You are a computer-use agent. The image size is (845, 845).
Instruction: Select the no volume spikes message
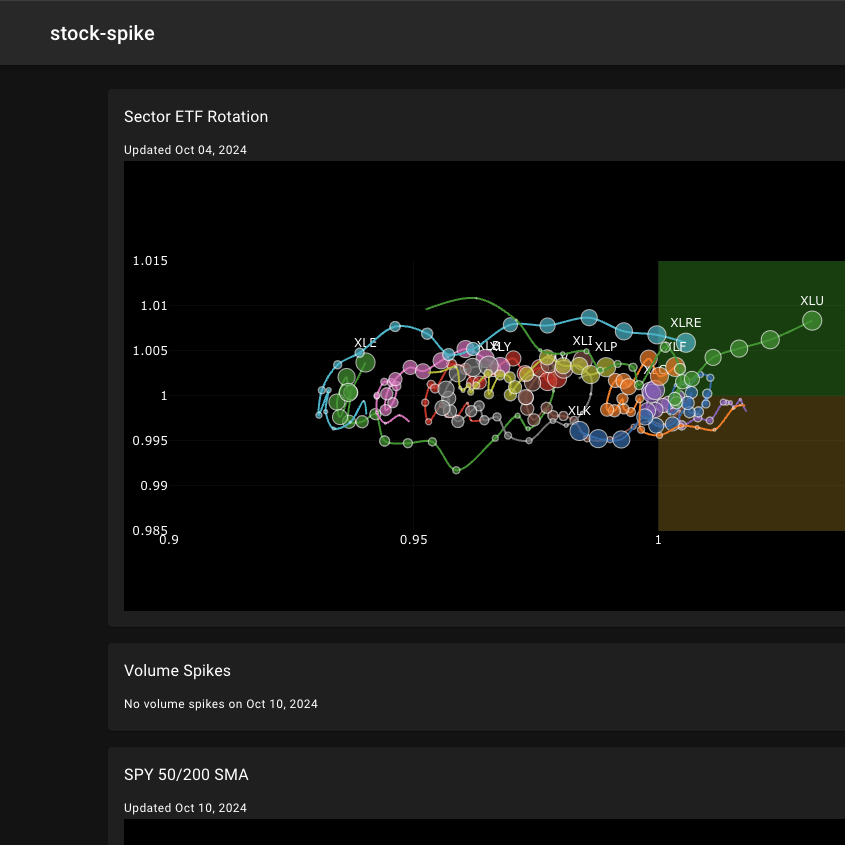point(221,704)
